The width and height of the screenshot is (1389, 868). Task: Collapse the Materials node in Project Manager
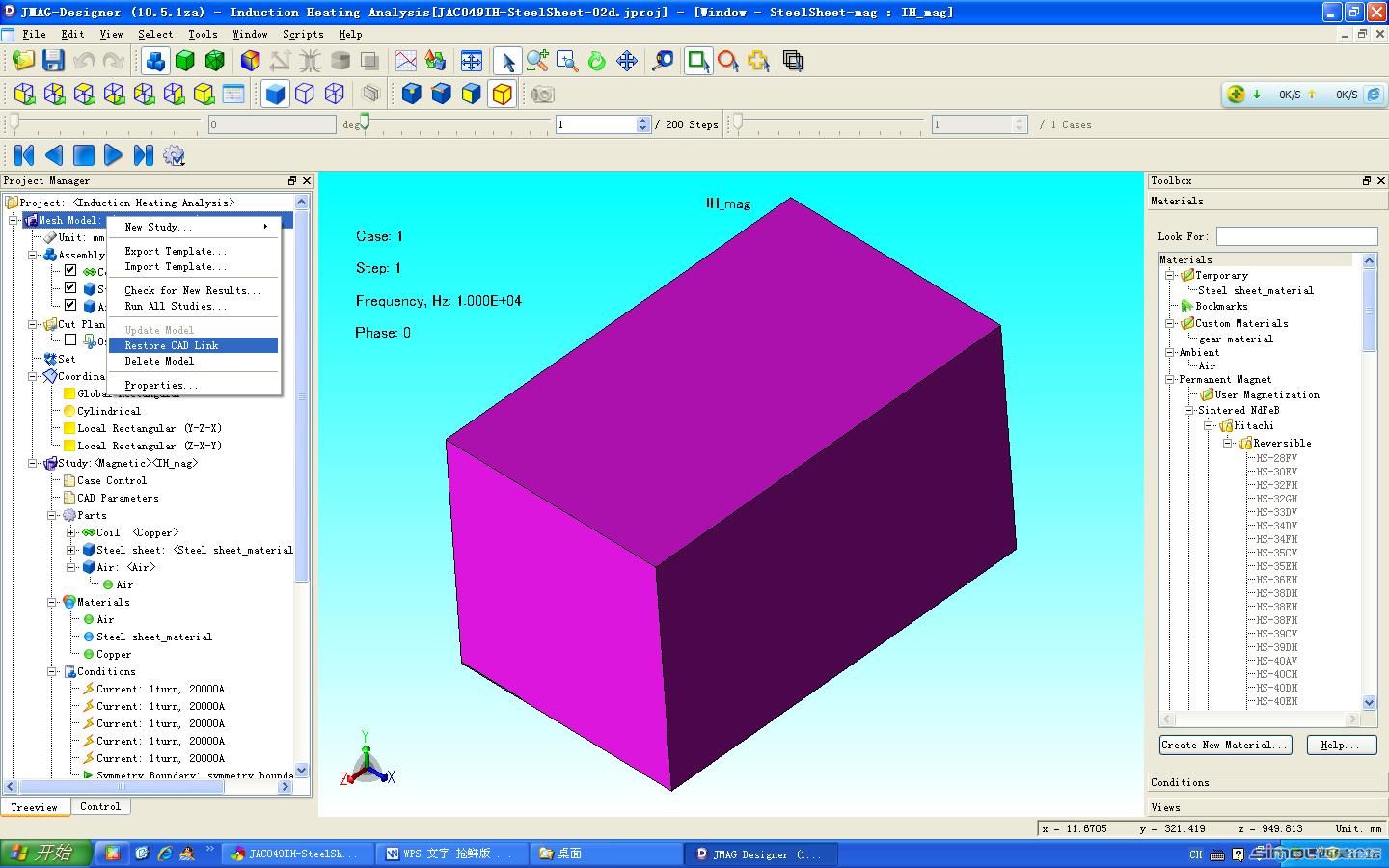tap(51, 602)
